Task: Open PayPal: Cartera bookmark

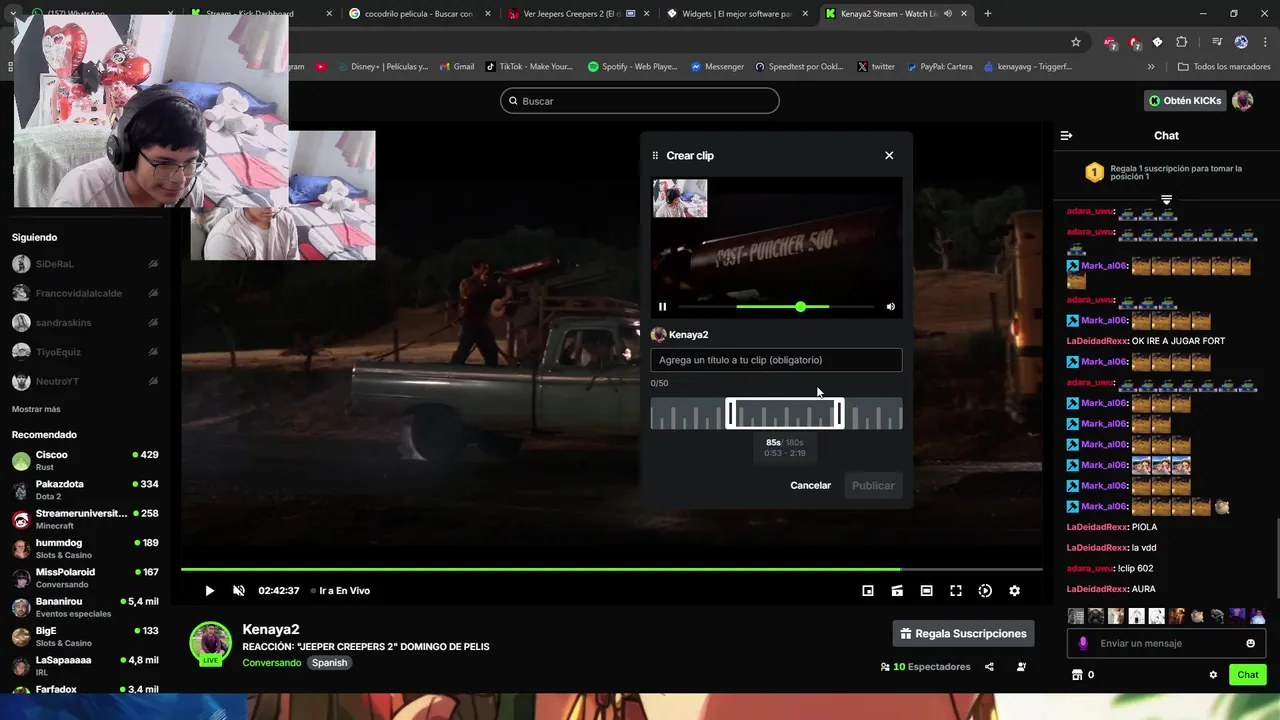Action: [939, 67]
